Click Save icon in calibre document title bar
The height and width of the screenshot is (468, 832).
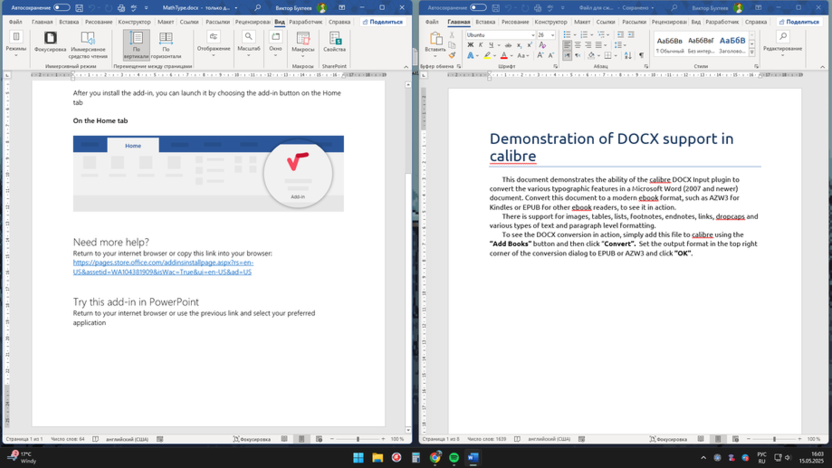(496, 8)
